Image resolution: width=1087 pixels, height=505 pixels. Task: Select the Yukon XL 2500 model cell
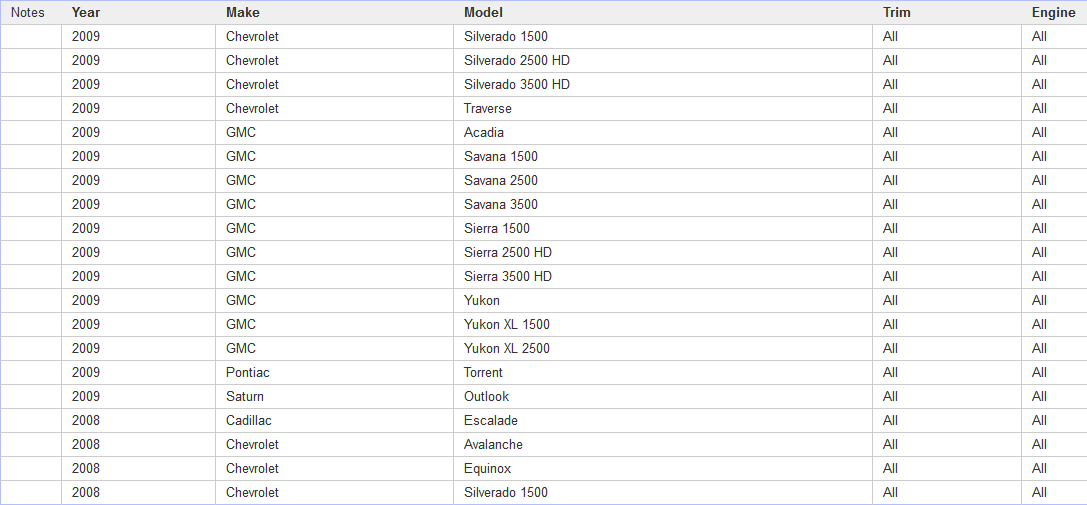point(663,348)
